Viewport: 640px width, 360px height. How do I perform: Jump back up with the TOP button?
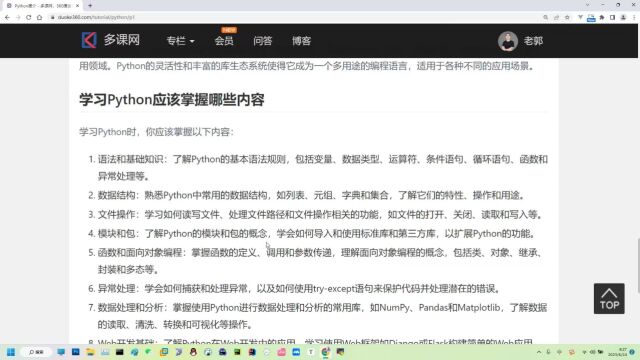click(609, 298)
